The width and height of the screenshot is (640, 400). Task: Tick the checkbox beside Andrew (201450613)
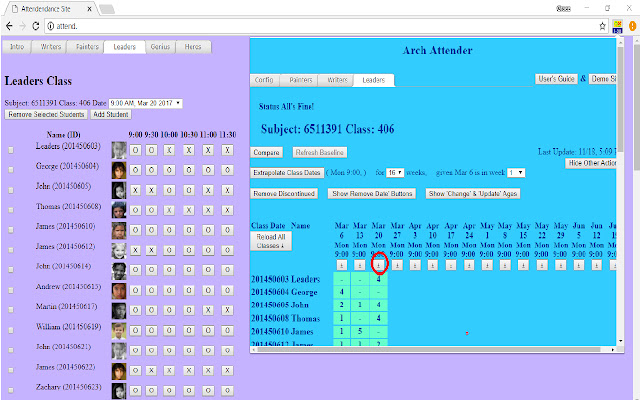point(12,290)
